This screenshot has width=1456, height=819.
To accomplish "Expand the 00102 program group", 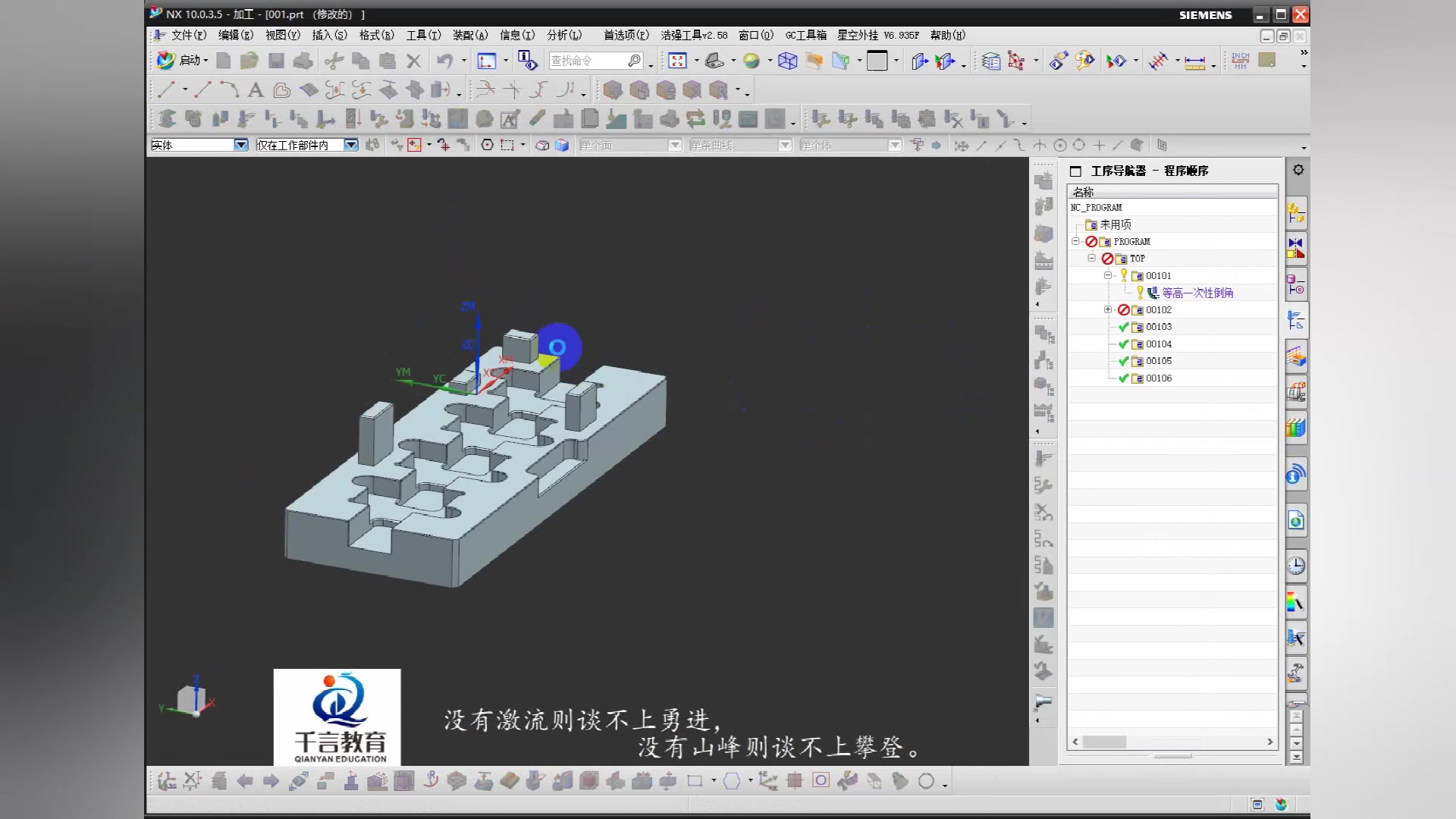I will [x=1108, y=309].
